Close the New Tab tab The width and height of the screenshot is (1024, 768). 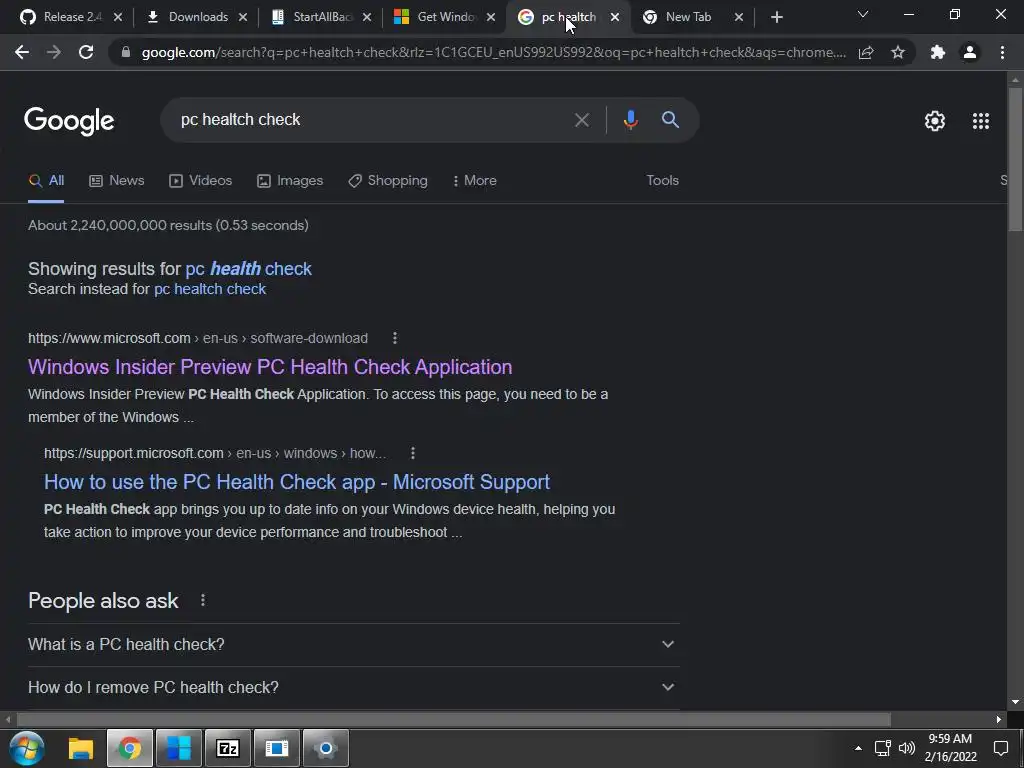tap(739, 17)
